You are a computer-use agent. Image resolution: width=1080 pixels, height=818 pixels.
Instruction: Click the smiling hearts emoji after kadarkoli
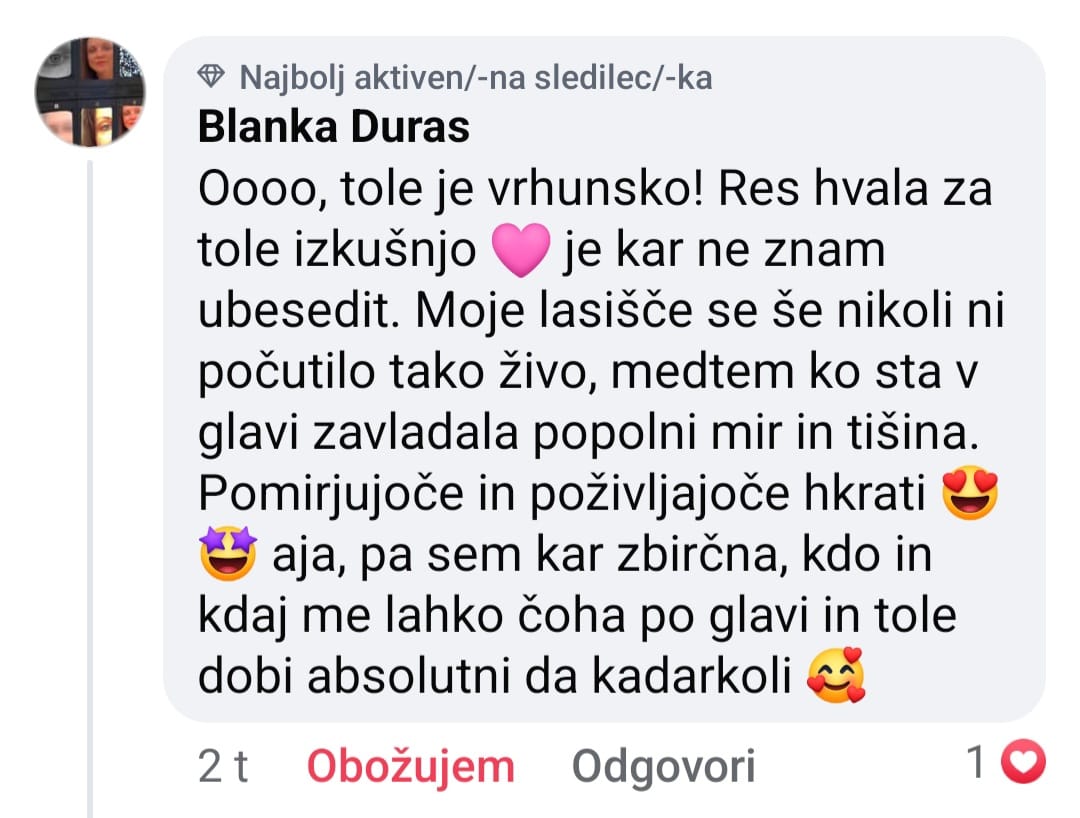(836, 675)
